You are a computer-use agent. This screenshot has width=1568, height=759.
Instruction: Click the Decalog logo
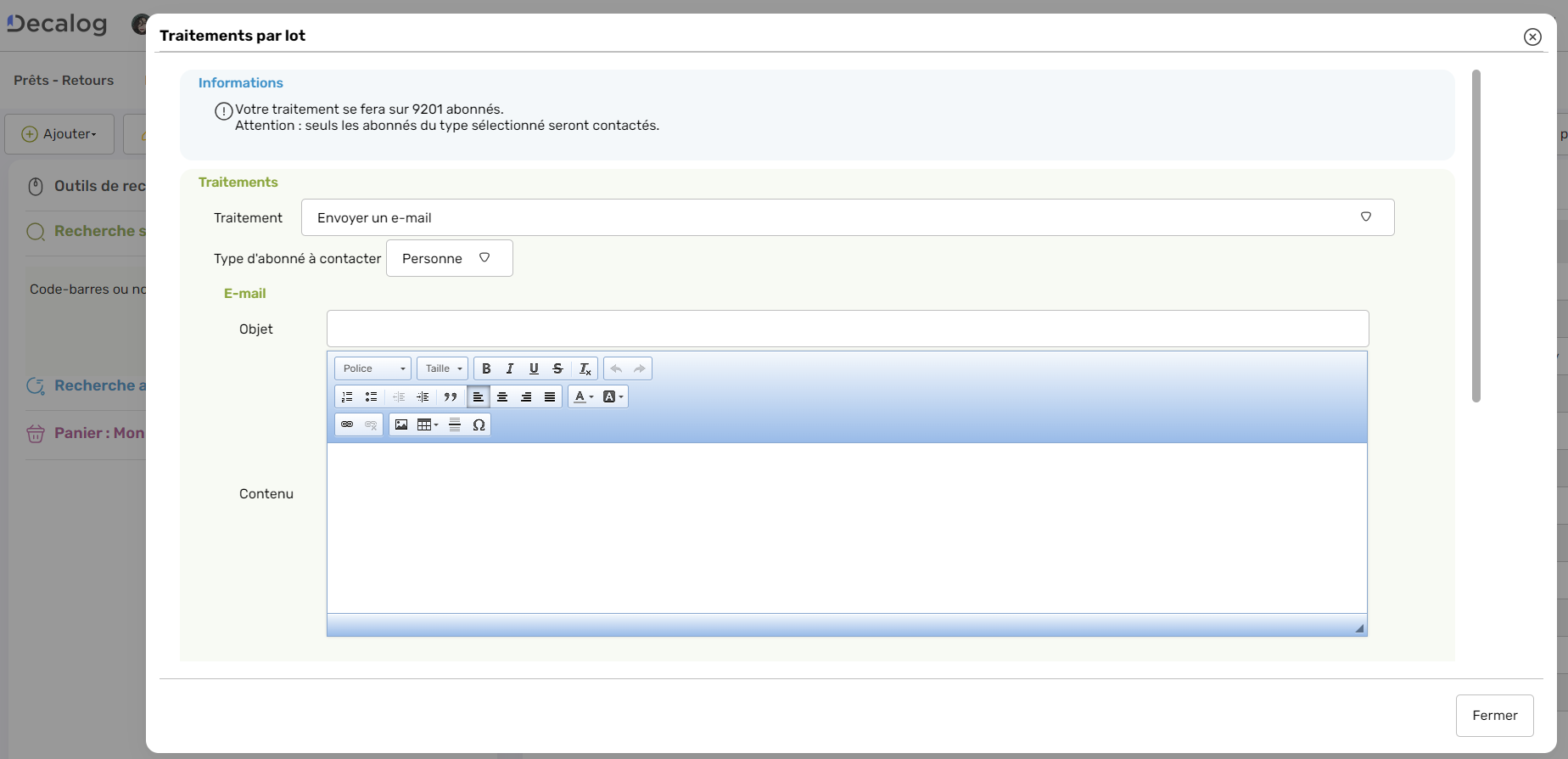[x=57, y=24]
